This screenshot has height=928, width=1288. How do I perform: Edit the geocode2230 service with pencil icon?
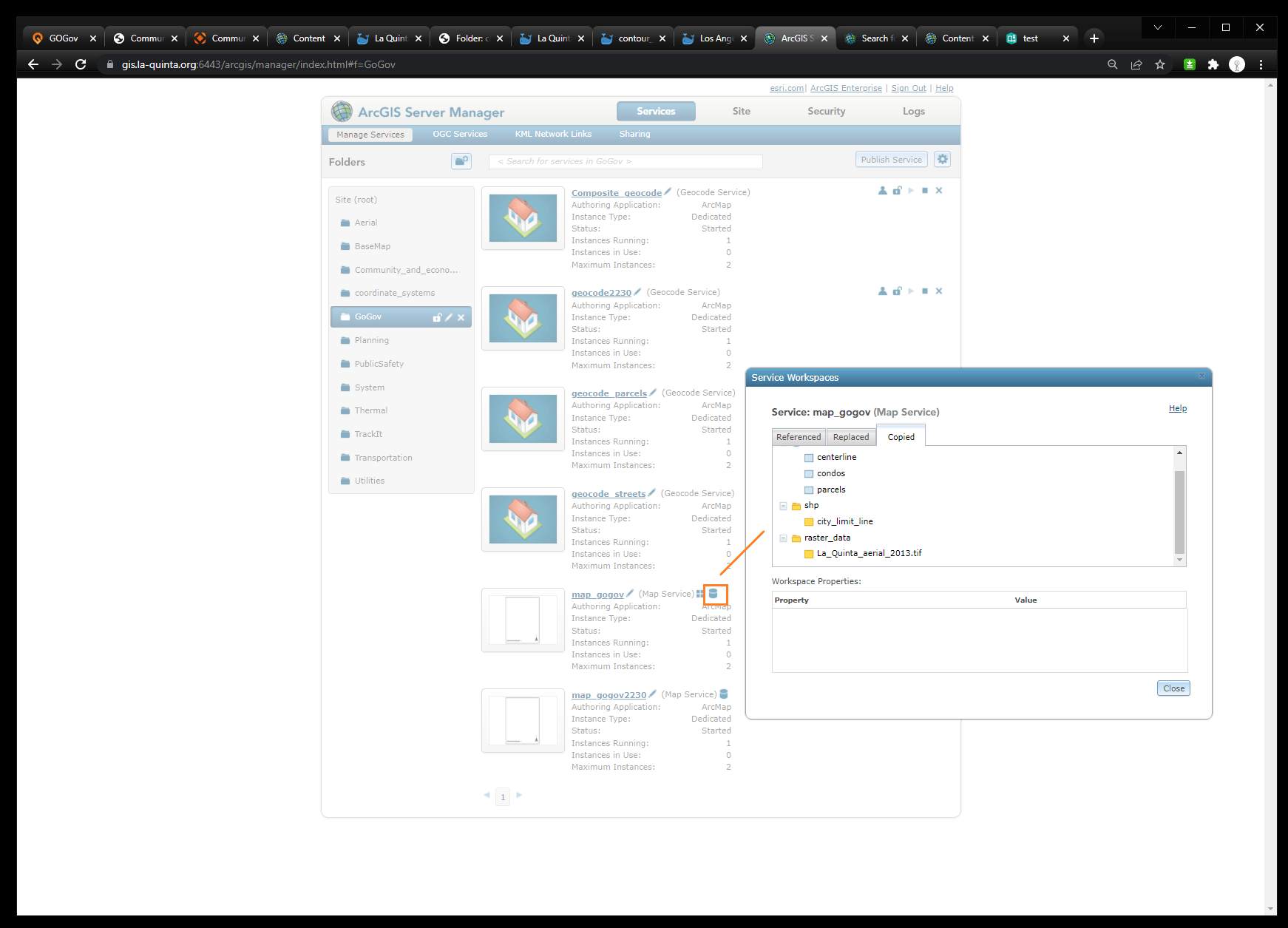(x=637, y=292)
